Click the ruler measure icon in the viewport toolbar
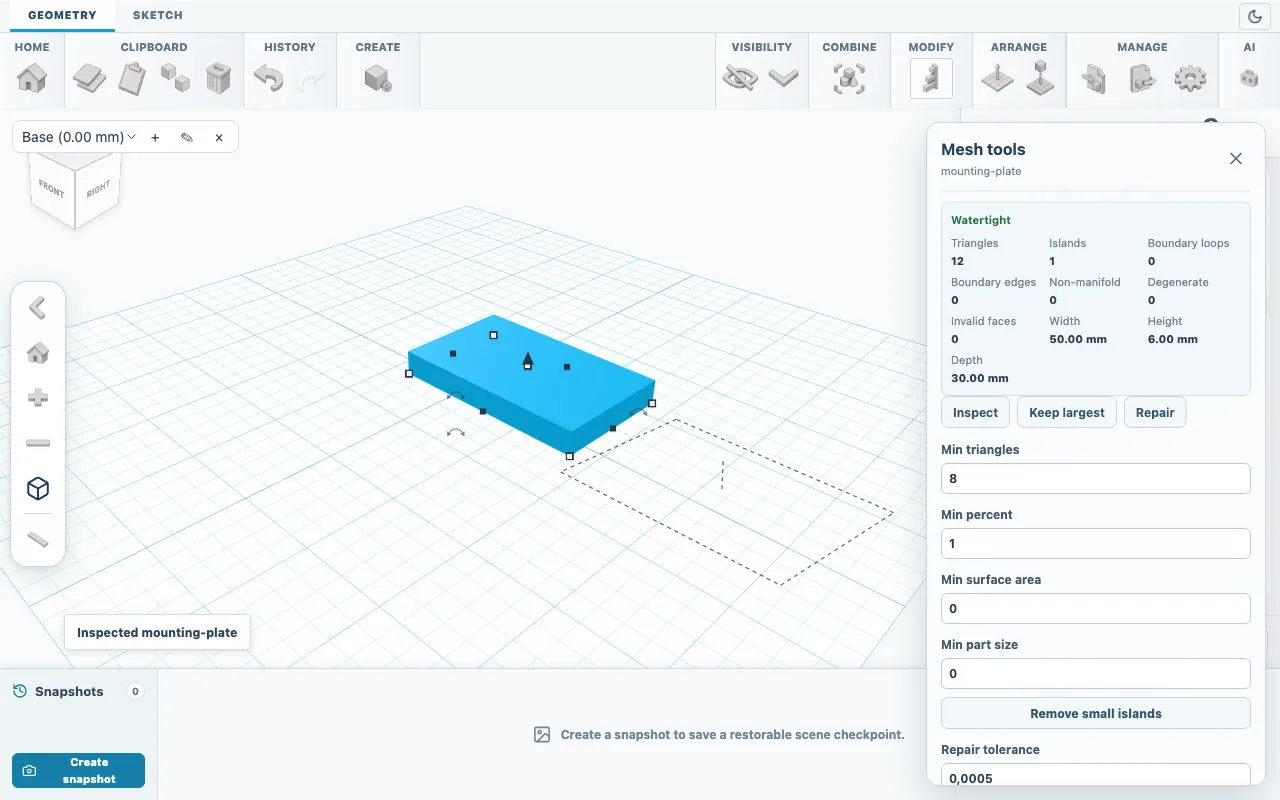The height and width of the screenshot is (800, 1280). pos(38,540)
